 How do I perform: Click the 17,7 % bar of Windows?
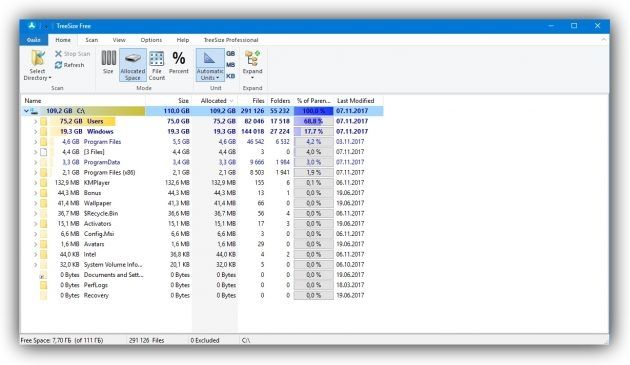click(x=313, y=131)
